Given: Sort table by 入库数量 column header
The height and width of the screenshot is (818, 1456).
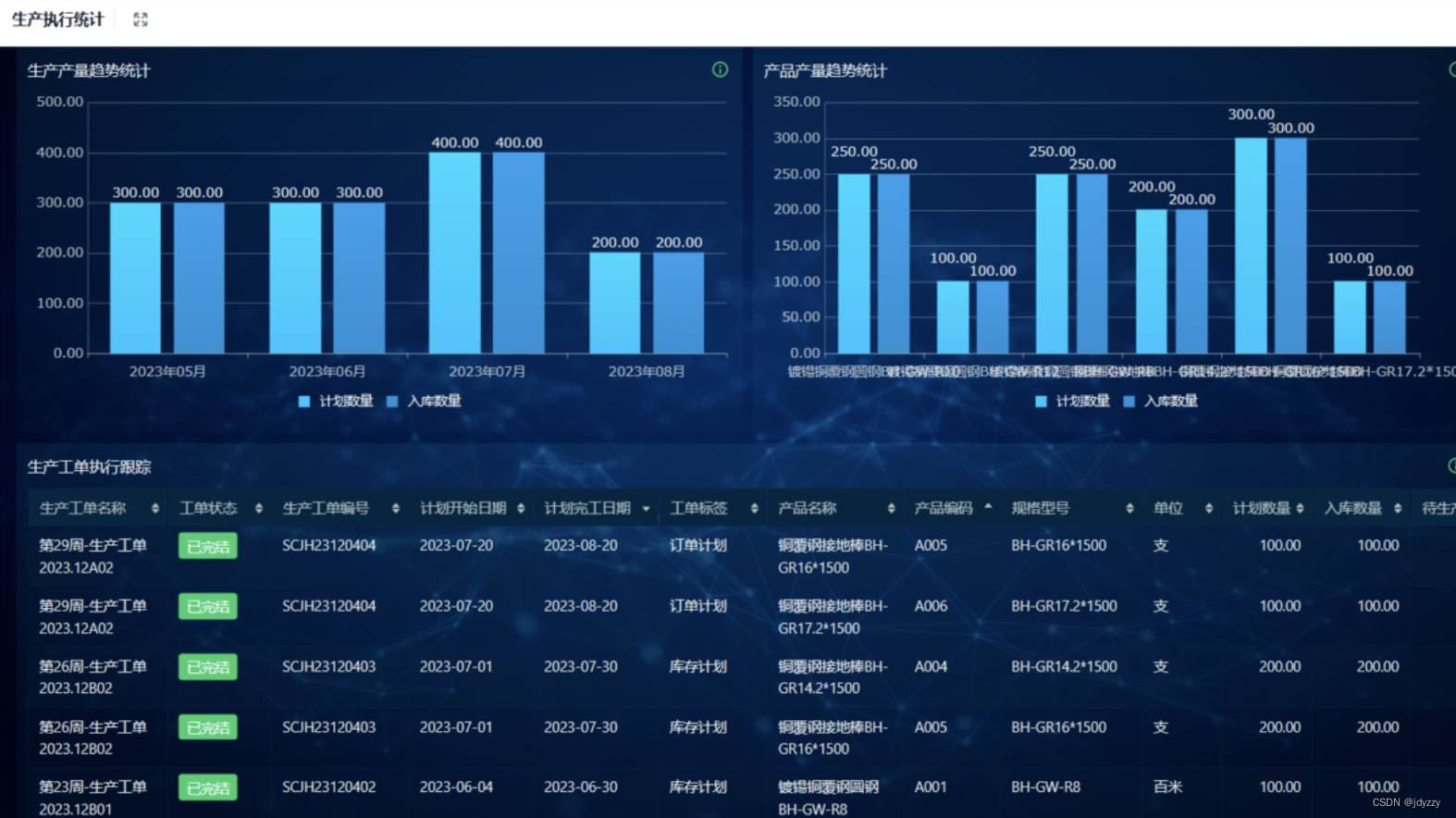Looking at the screenshot, I should [x=1397, y=508].
